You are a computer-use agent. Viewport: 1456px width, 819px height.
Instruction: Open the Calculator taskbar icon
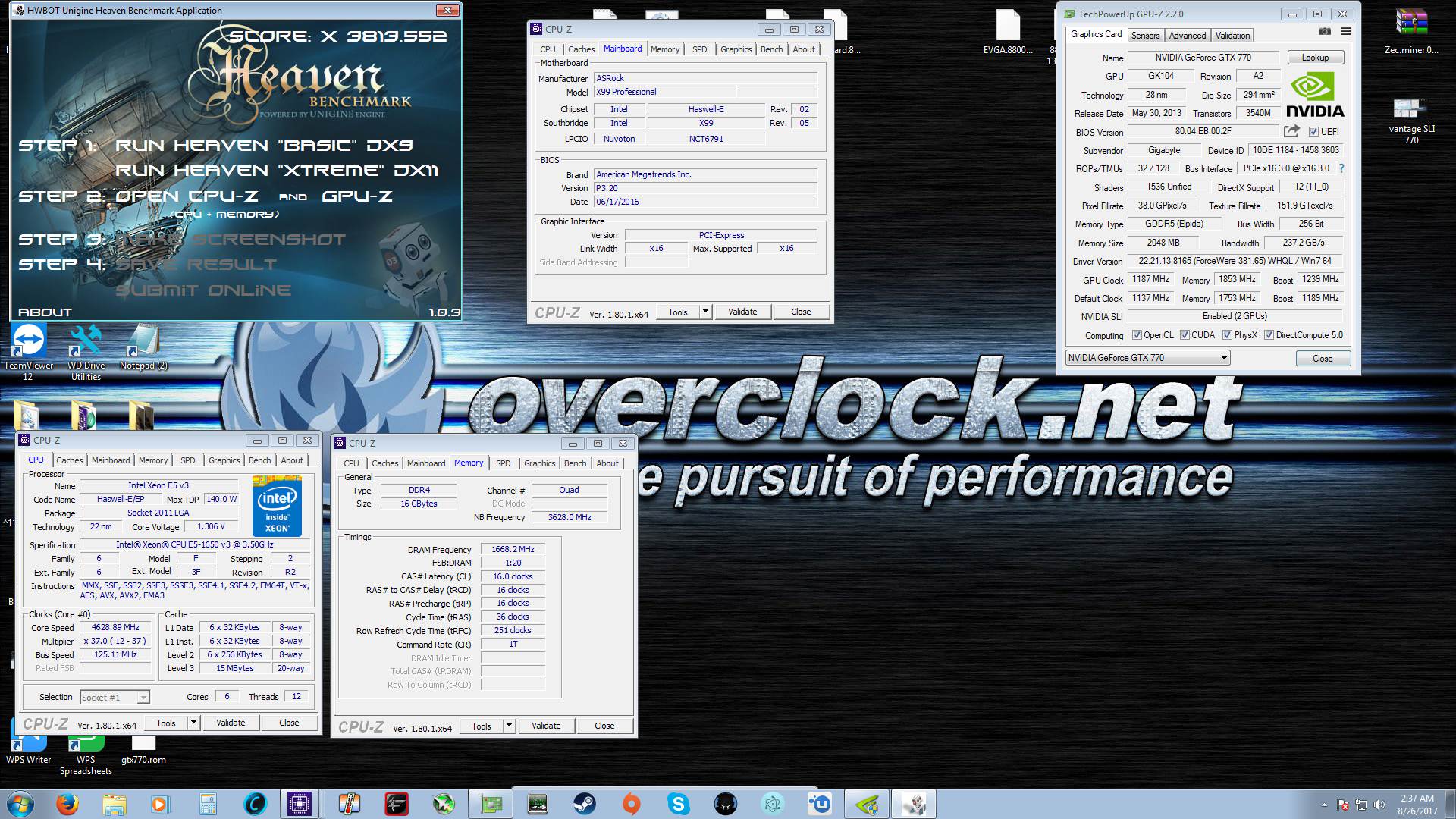click(208, 804)
